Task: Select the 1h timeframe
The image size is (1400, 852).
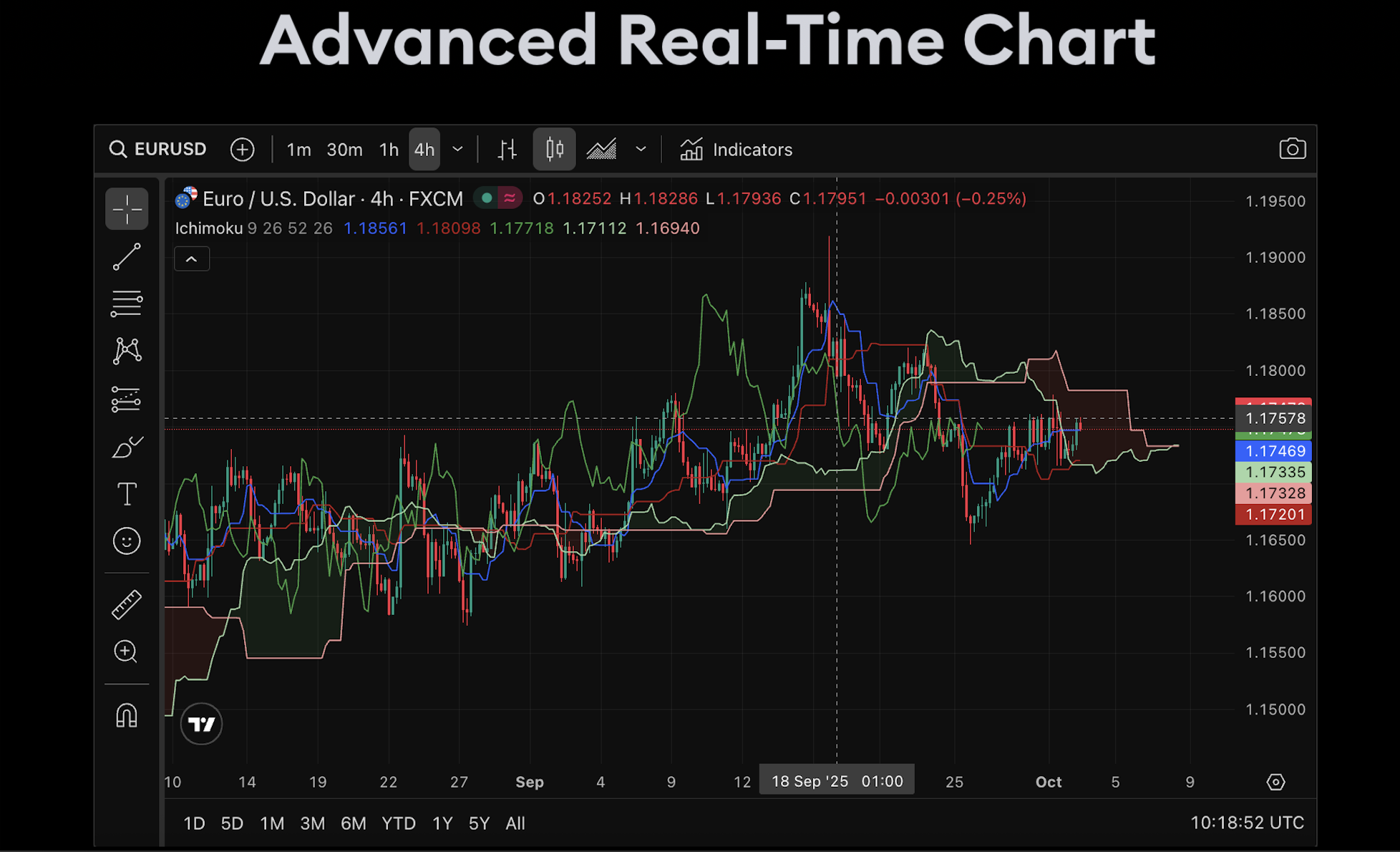Action: 389,150
